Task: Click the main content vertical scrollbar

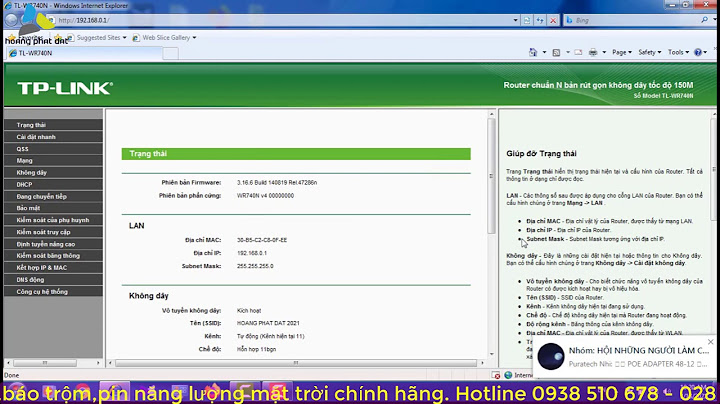Action: click(491, 176)
